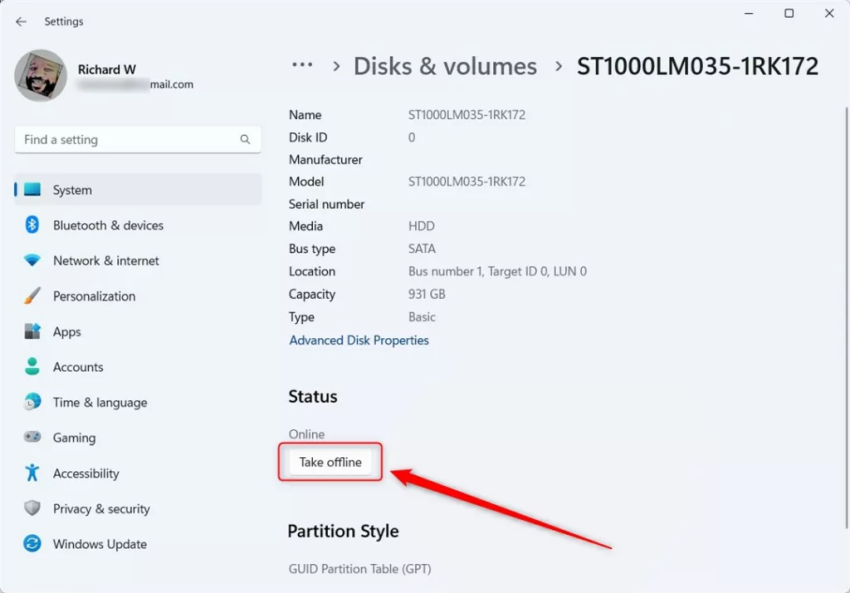Open Privacy & security shield icon
Viewport: 850px width, 593px height.
pos(33,508)
